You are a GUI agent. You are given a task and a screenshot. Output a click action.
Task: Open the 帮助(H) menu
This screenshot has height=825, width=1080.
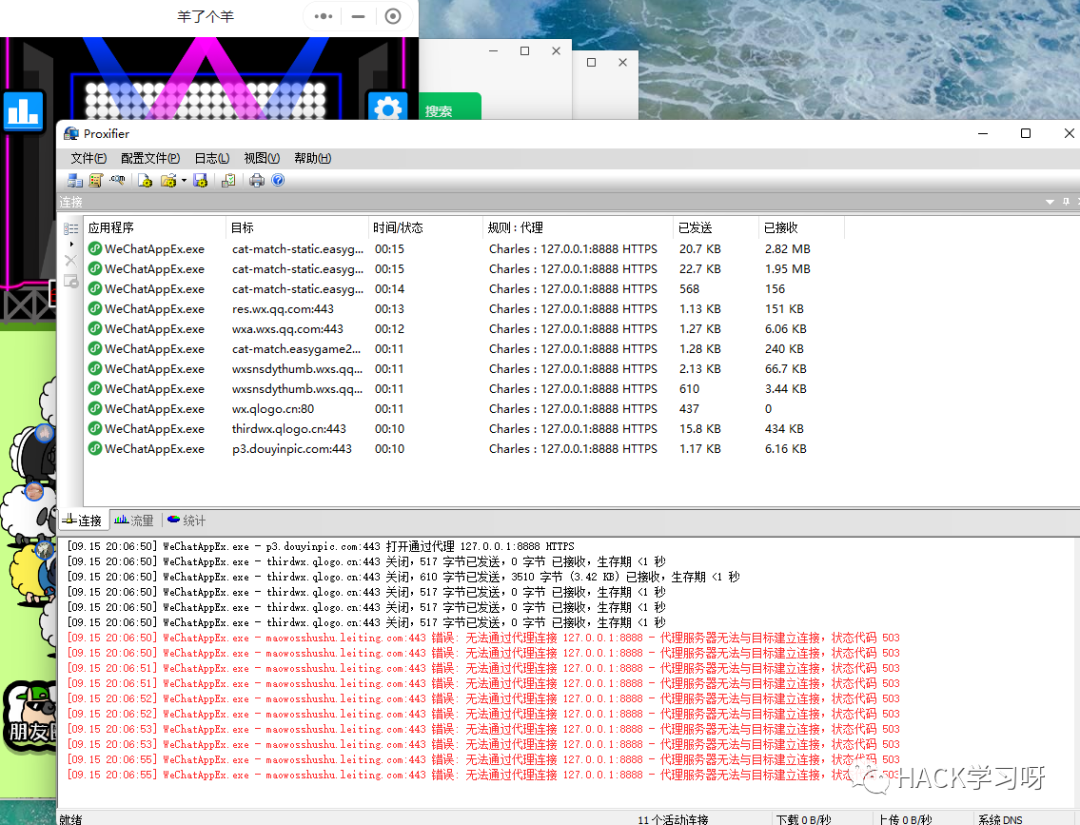313,158
